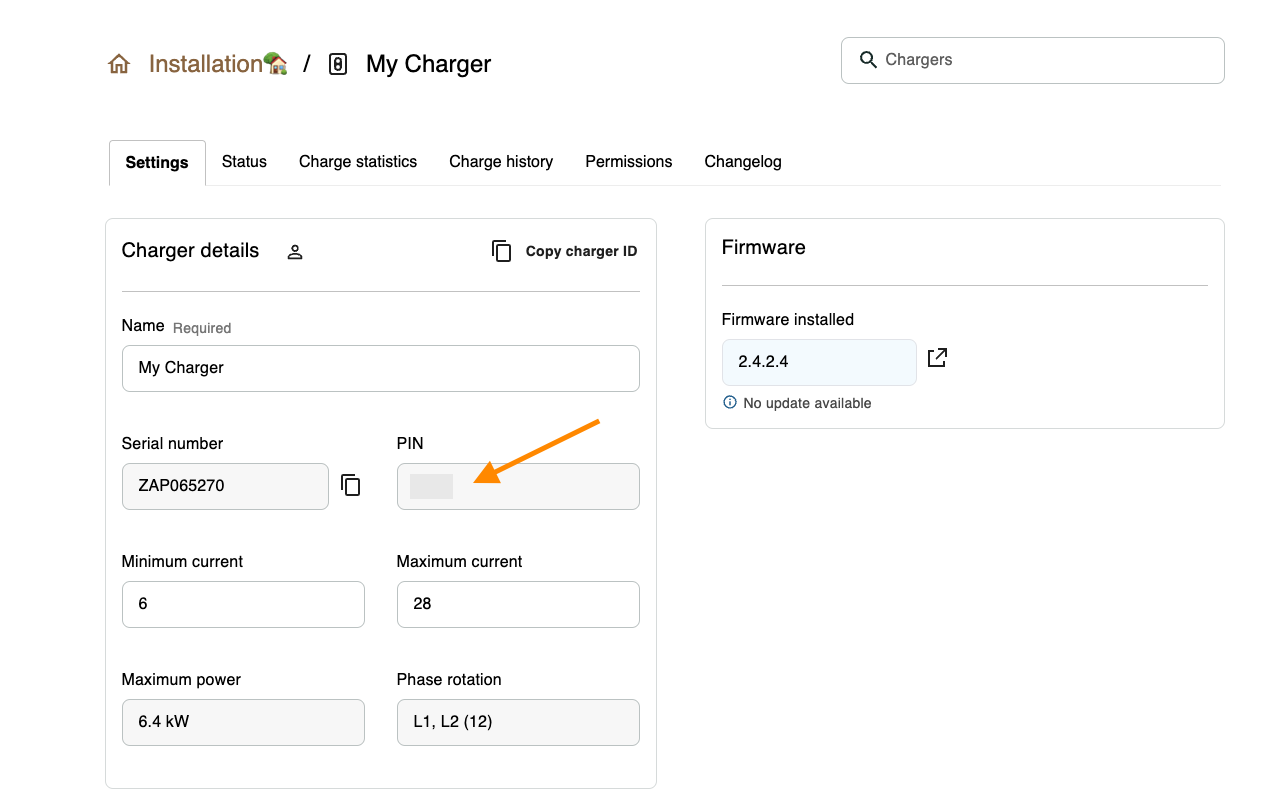
Task: Open the Charge statistics tab
Action: pos(358,162)
